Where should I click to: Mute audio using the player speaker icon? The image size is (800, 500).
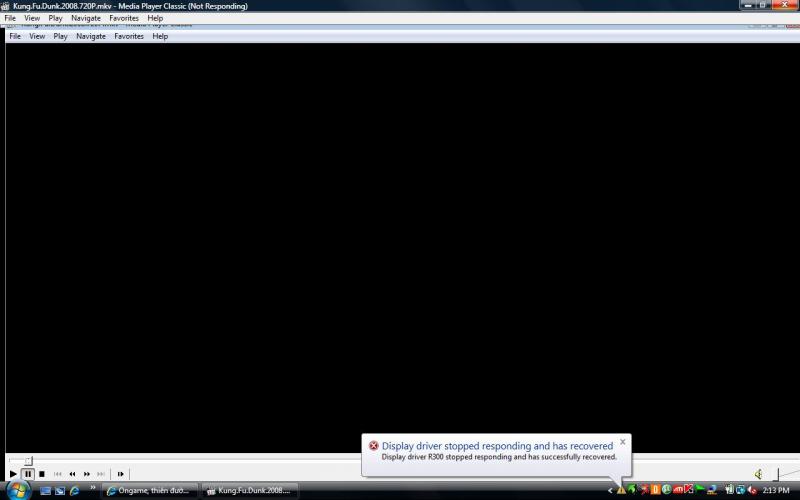coord(759,474)
